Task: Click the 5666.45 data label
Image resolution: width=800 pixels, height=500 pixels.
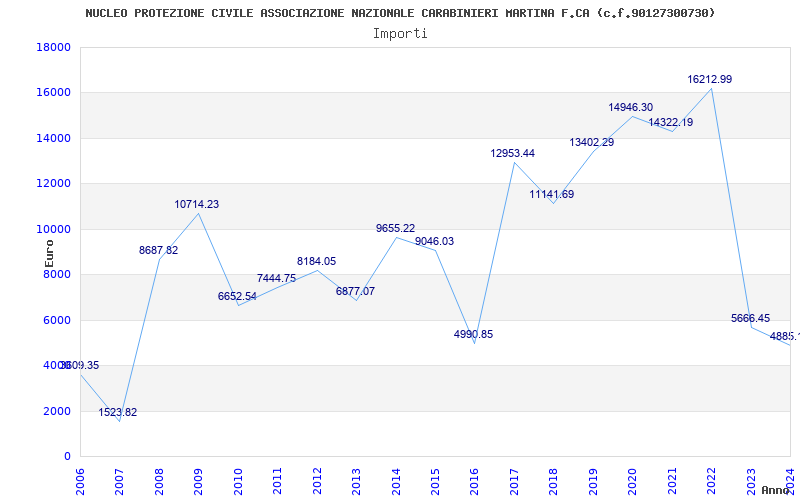Action: 751,319
